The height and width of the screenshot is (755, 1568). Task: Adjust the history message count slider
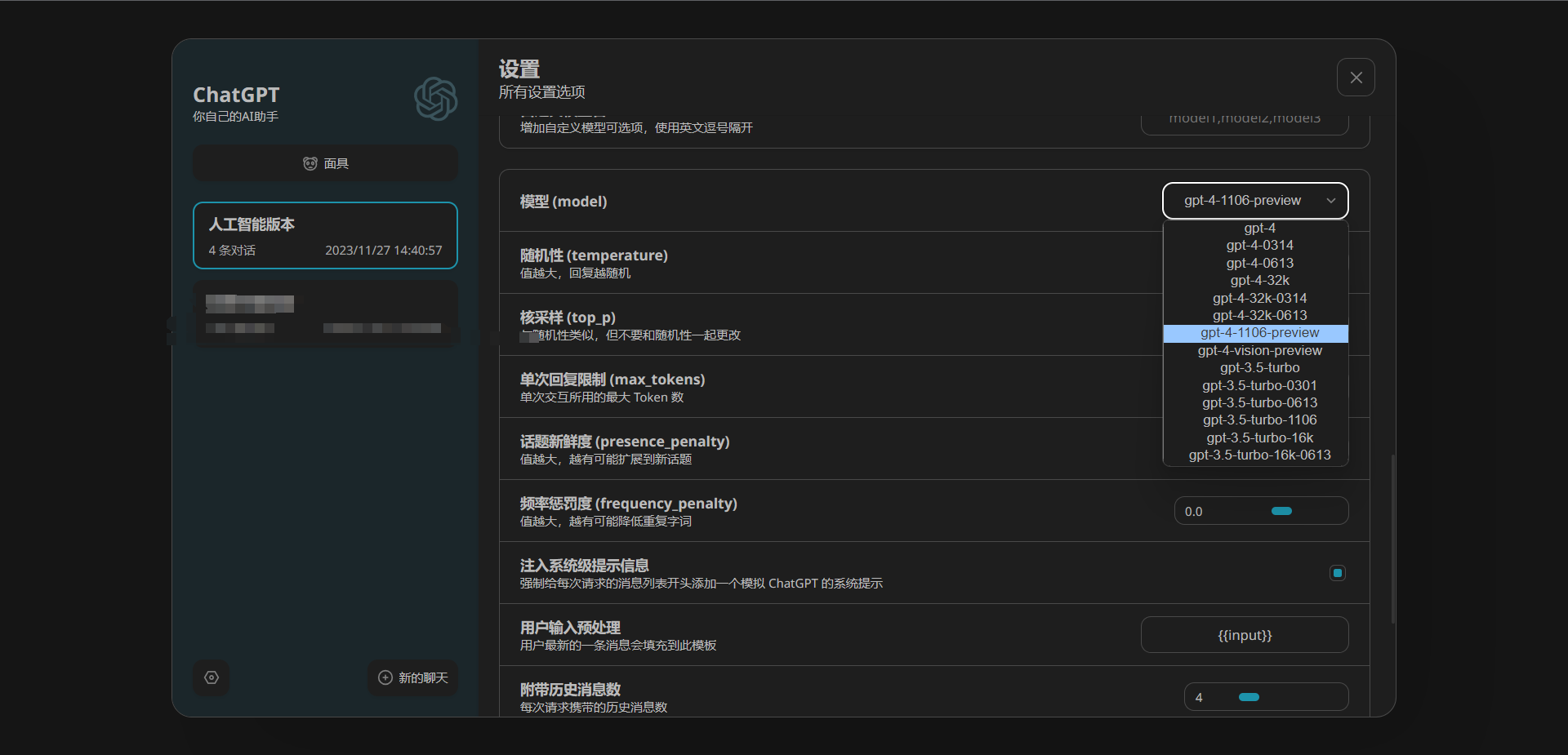coord(1249,697)
